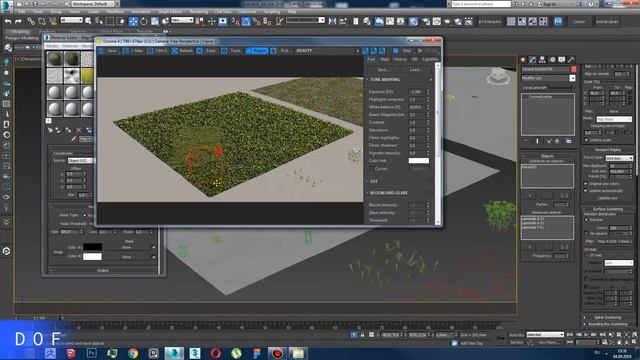This screenshot has height=360, width=640.
Task: Click the Color tint white swatch
Action: 419,161
